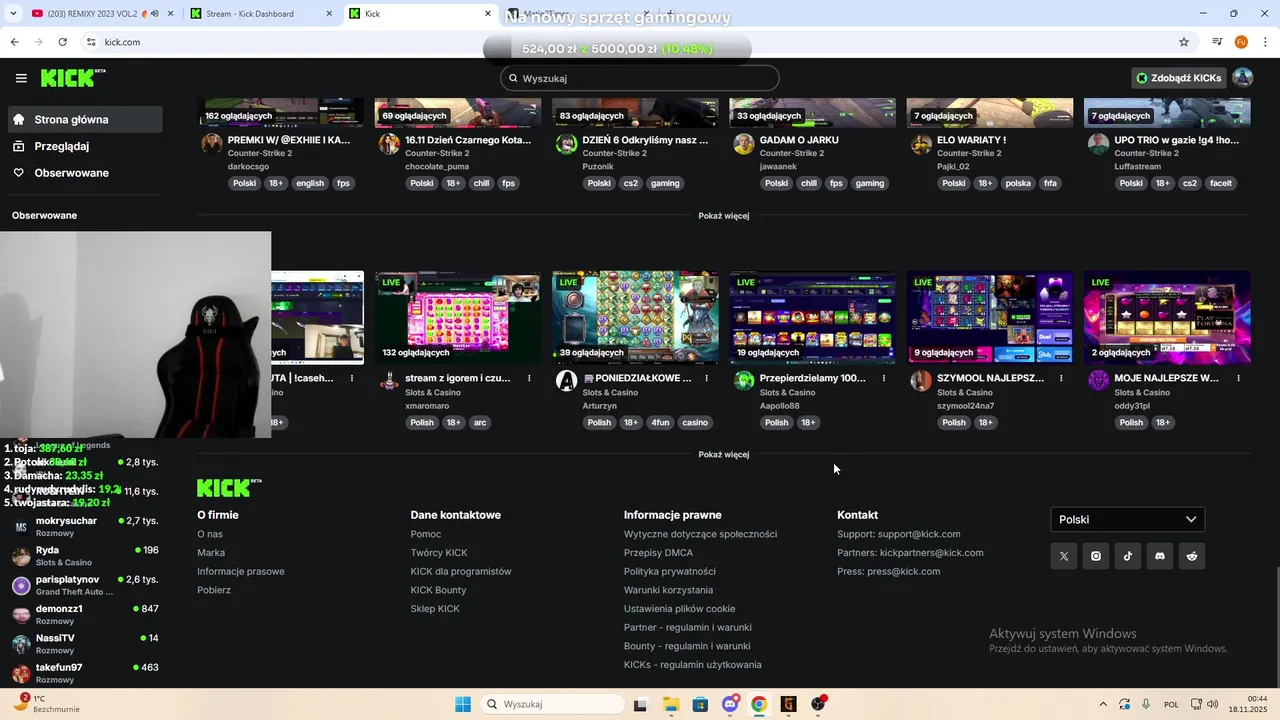Click the Luffastream channel avatar
1280x720 pixels.
point(1099,143)
